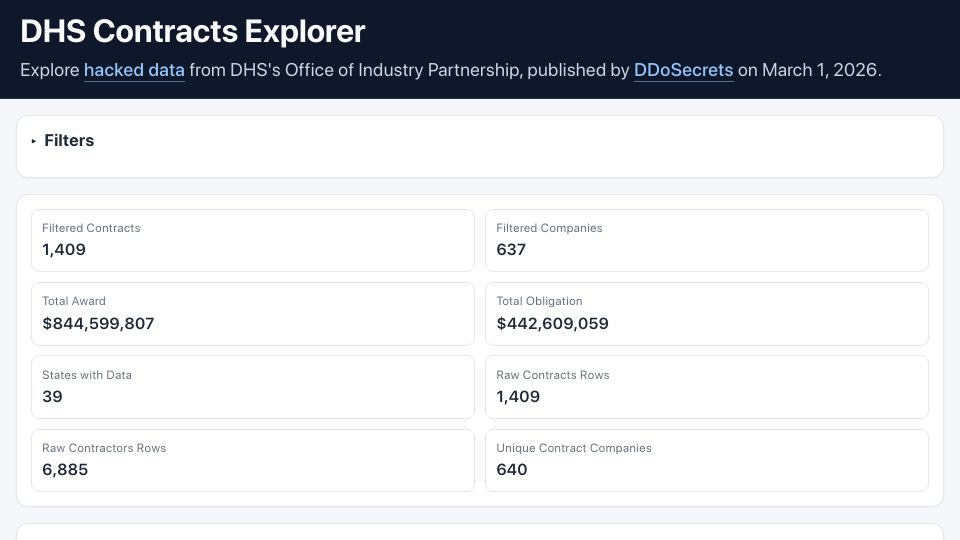
Task: Click the Total Award label
Action: coord(74,301)
